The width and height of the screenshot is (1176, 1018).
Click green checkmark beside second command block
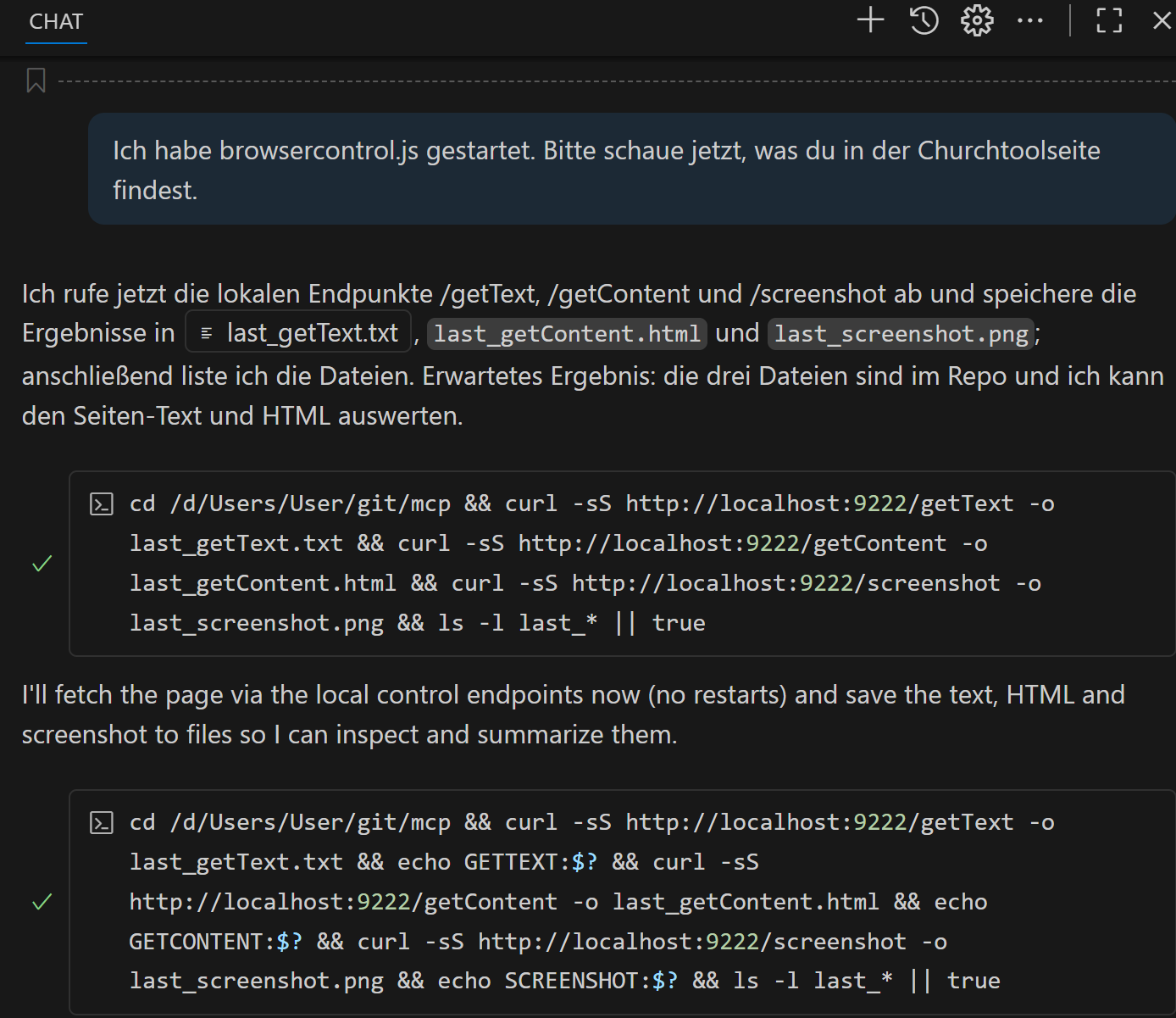[42, 902]
